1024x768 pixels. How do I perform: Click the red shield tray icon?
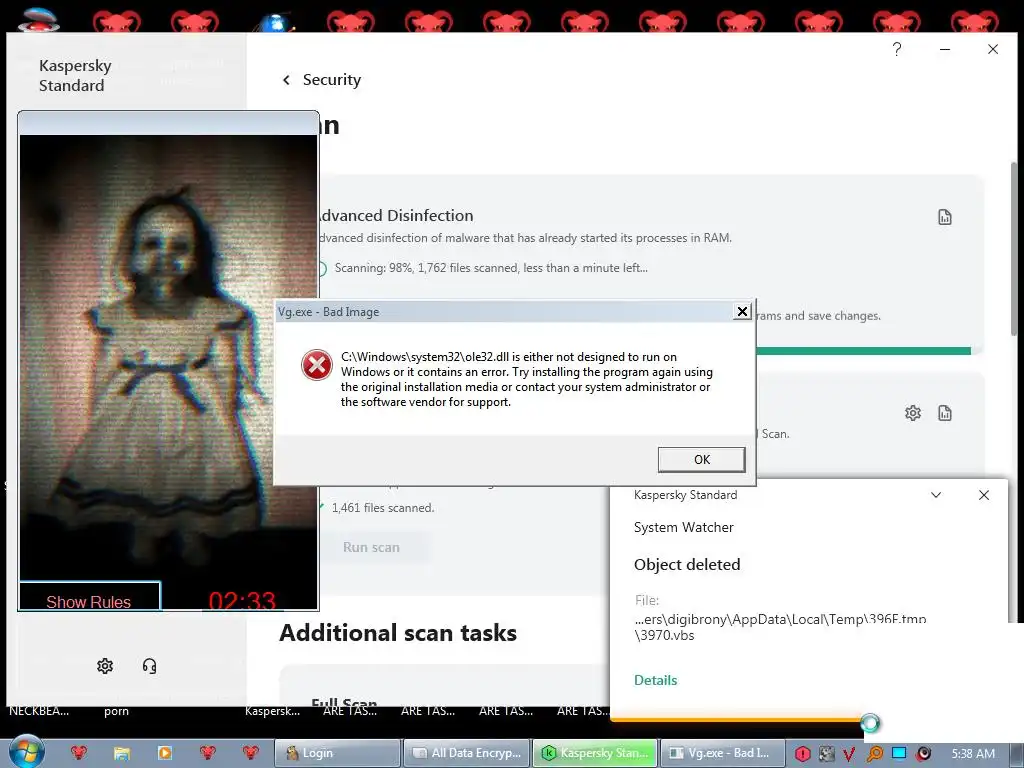pos(803,754)
